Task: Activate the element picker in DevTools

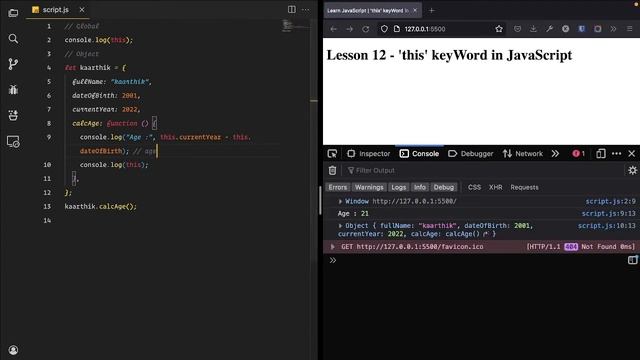Action: pyautogui.click(x=332, y=153)
